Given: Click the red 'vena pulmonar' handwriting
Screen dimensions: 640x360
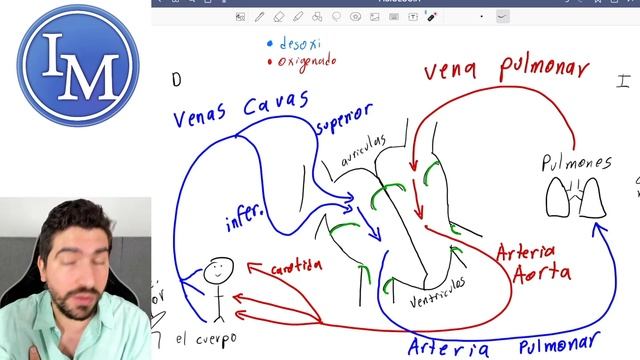Looking at the screenshot, I should coord(506,69).
